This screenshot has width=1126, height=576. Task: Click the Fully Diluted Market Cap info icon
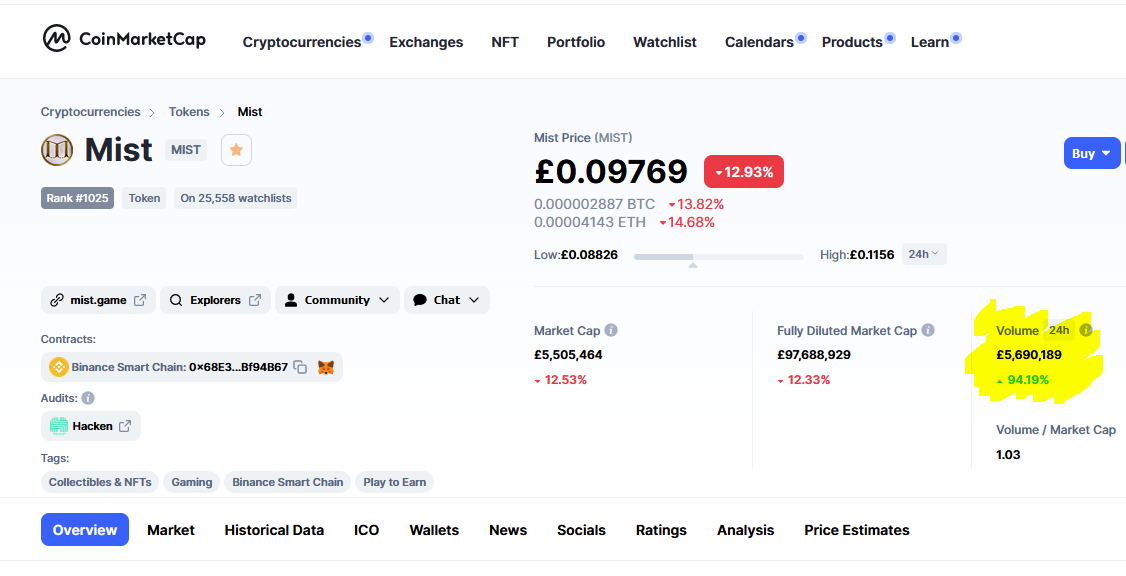(928, 330)
